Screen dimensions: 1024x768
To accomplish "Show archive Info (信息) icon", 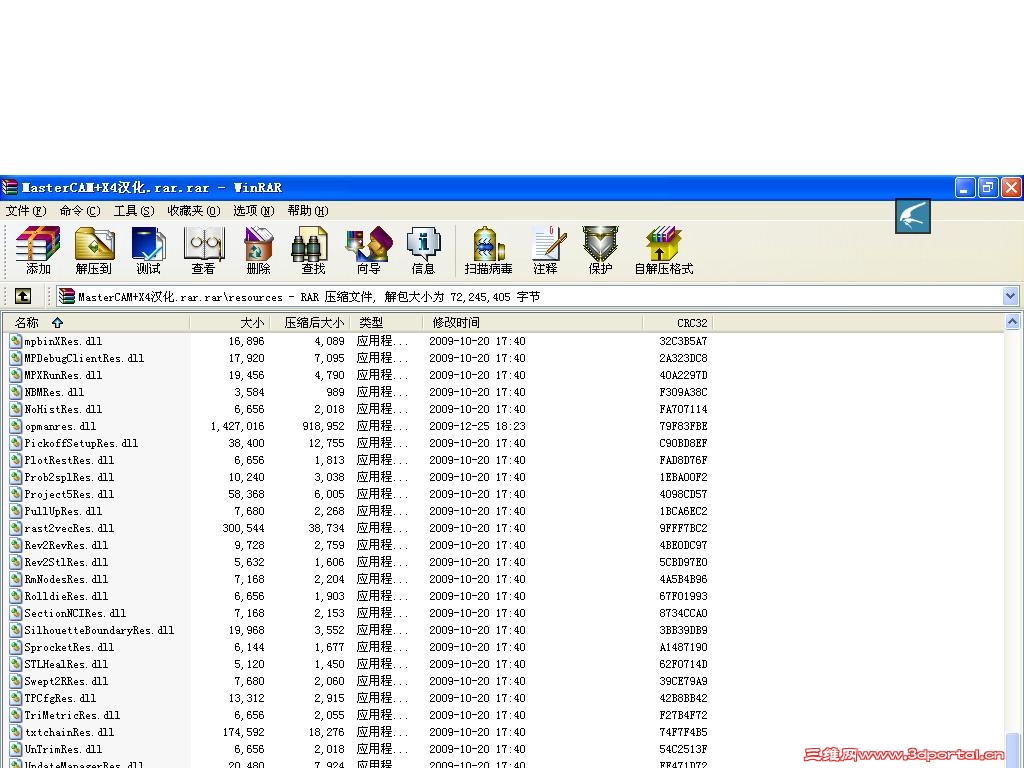I will (x=423, y=250).
